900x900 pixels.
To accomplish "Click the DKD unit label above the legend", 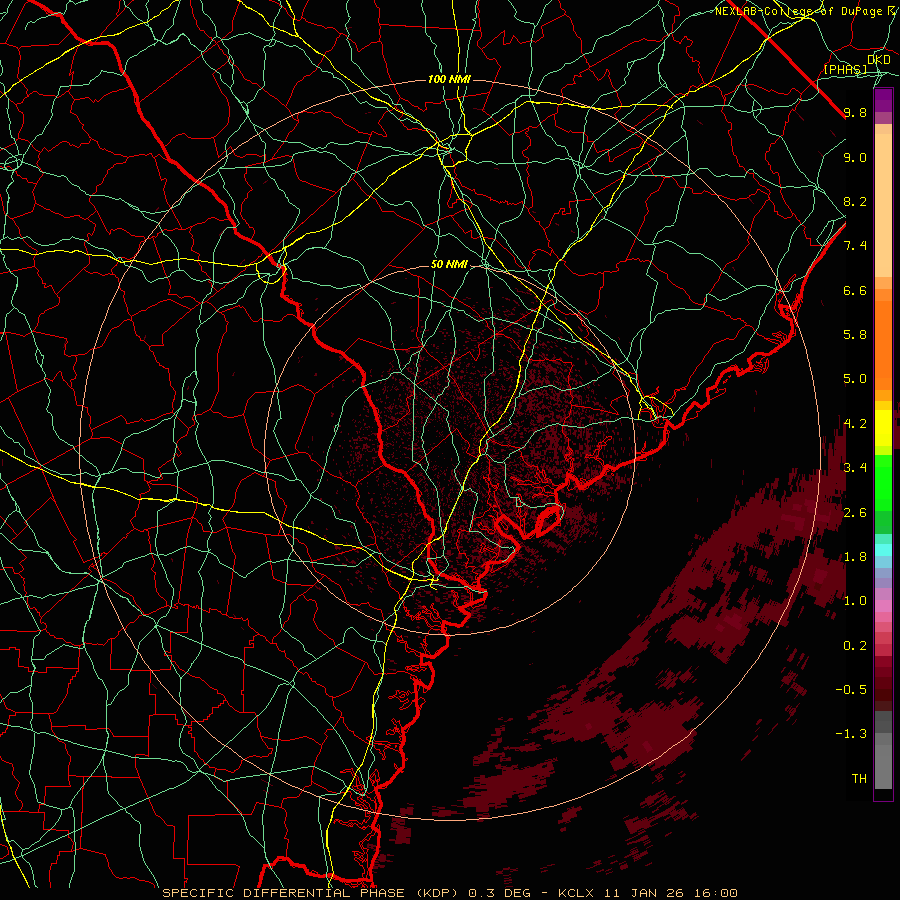I will pyautogui.click(x=878, y=60).
